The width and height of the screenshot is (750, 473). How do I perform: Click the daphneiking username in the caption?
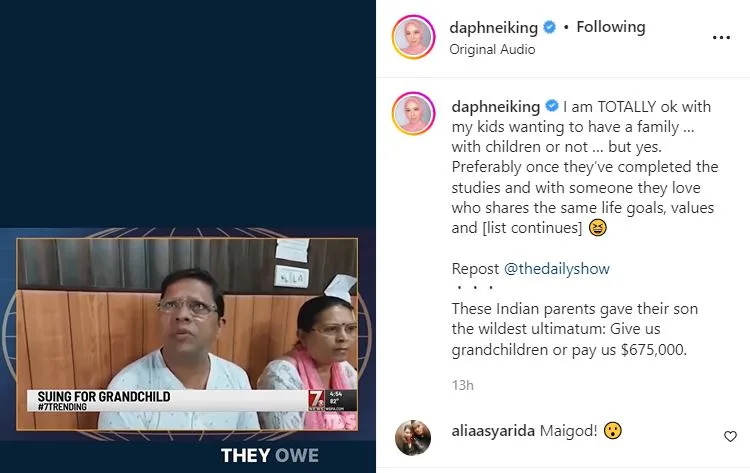point(496,106)
